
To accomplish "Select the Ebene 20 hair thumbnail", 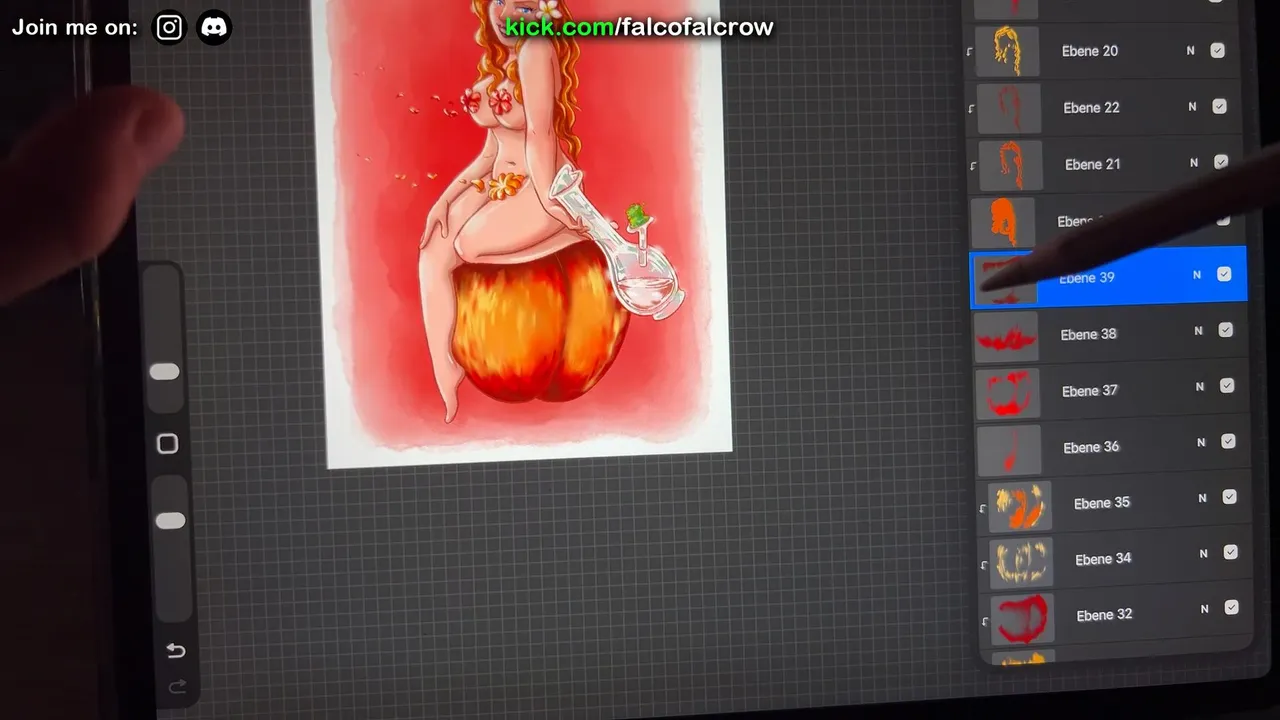I will click(1007, 51).
